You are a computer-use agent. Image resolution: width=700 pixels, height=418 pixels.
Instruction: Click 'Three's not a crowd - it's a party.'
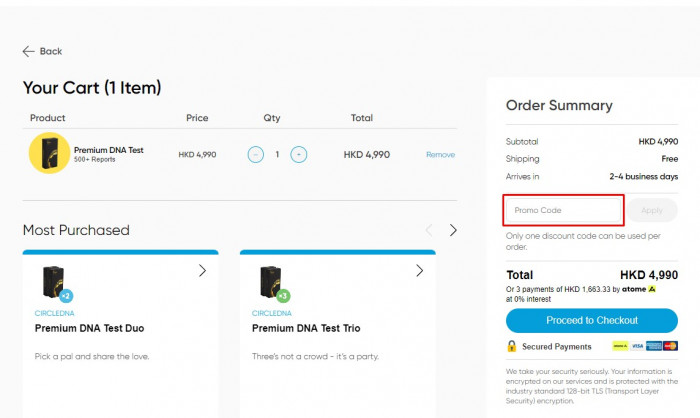315,356
